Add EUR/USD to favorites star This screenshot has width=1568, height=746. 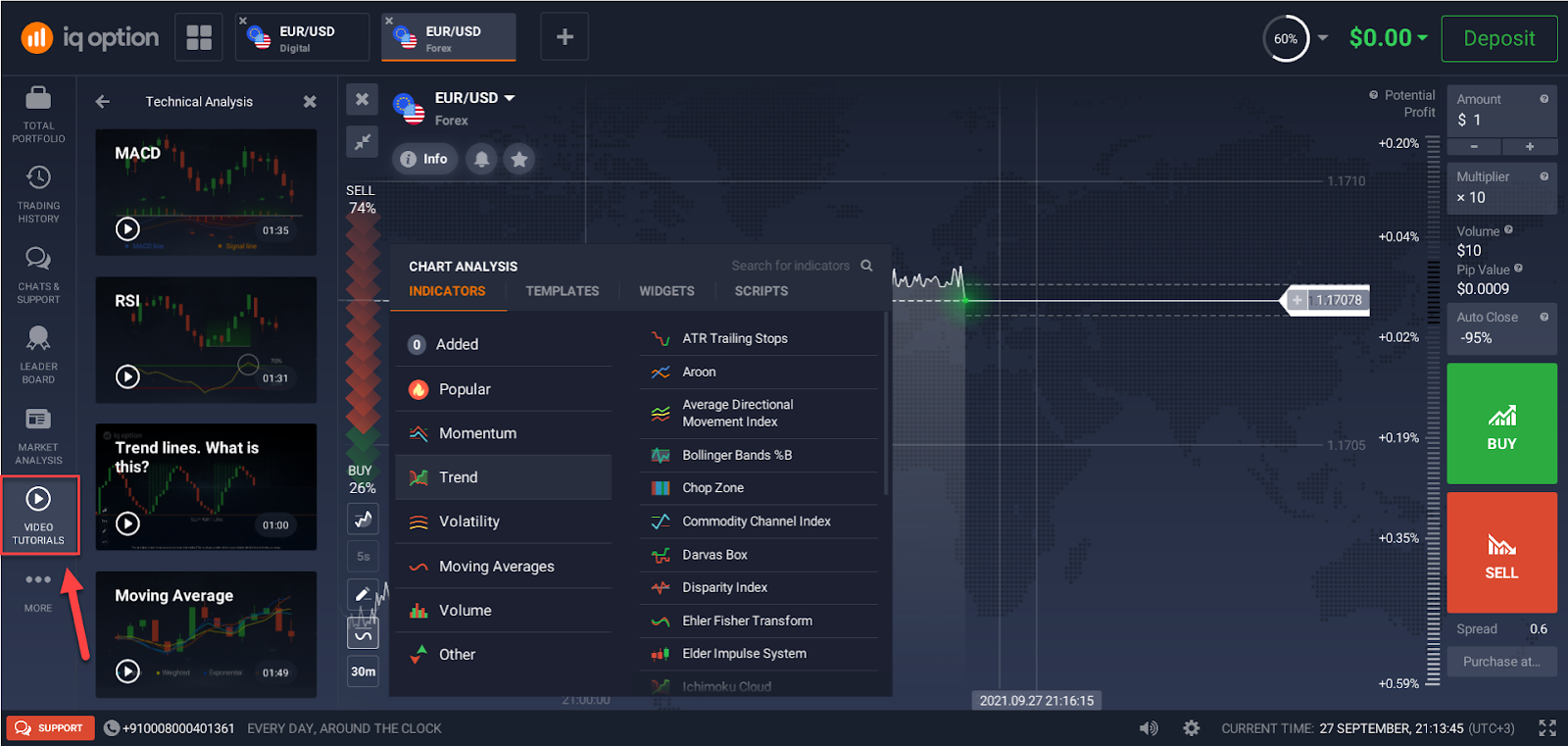coord(519,159)
